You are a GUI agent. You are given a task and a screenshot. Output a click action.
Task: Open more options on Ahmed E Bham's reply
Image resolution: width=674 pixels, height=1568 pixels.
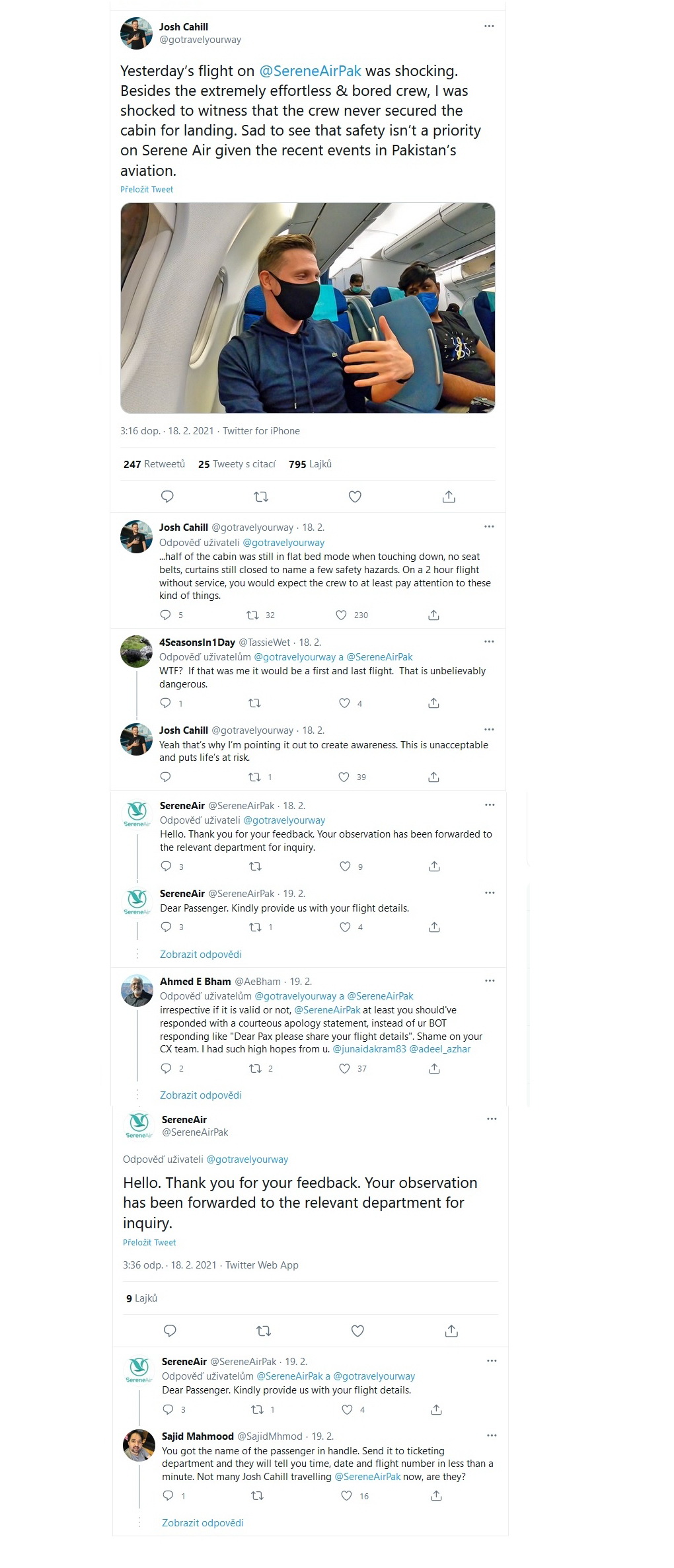(490, 981)
